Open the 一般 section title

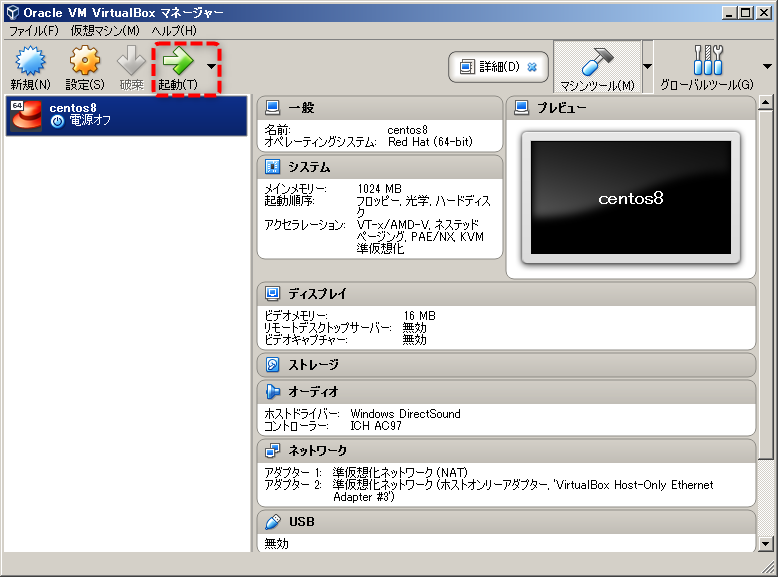click(x=301, y=108)
